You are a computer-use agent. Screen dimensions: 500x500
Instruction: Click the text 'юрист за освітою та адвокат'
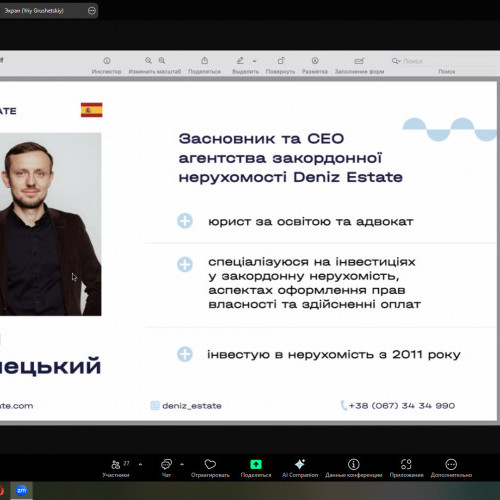311,222
